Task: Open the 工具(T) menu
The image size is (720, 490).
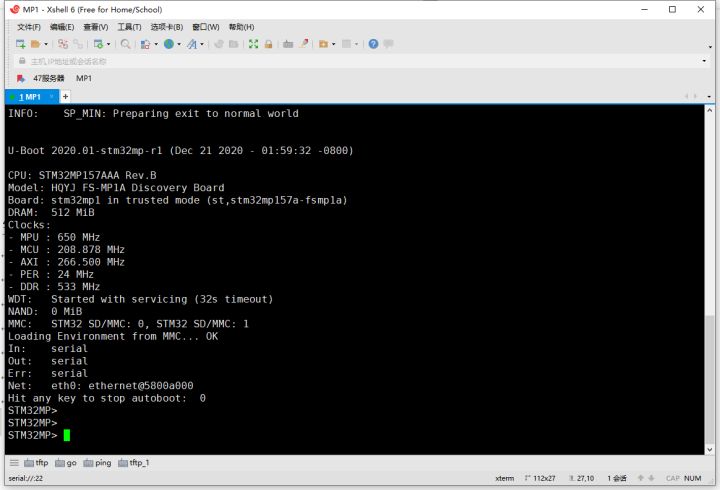Action: click(129, 27)
